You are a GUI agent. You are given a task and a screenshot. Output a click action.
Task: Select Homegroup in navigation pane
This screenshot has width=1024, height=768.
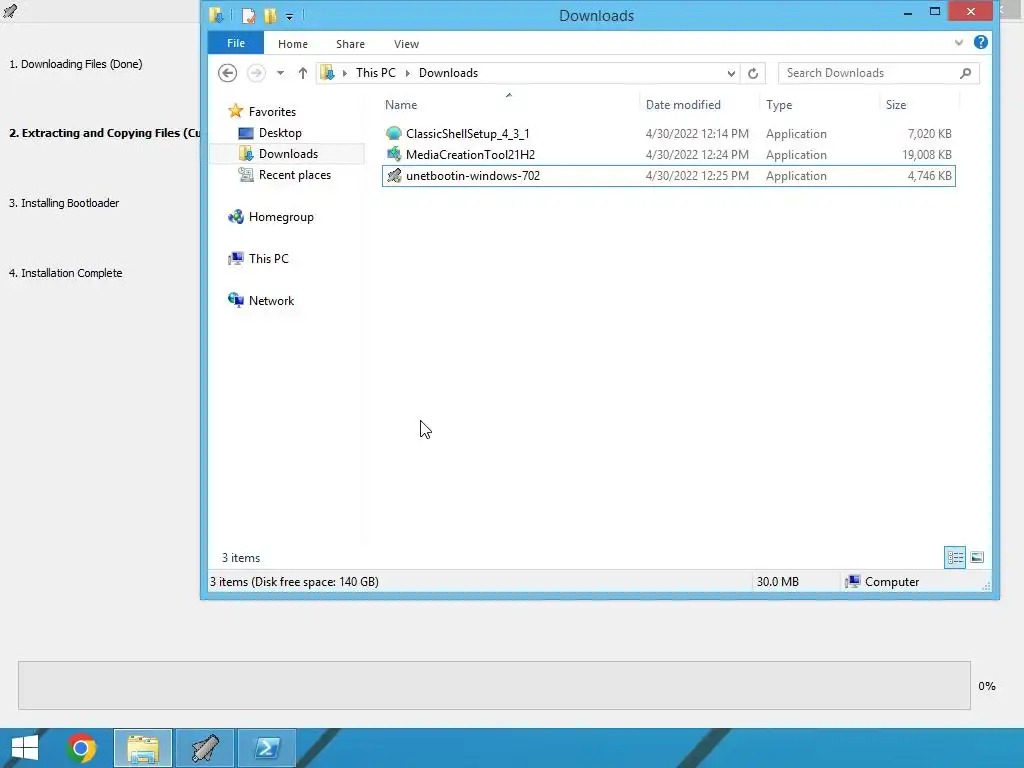(281, 217)
